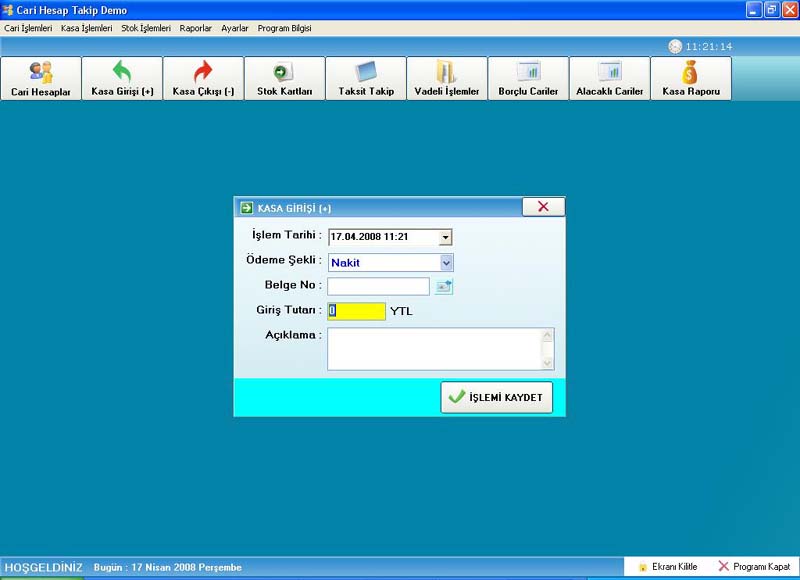
Task: Open Cari Hesaplar from toolbar
Action: (x=41, y=79)
